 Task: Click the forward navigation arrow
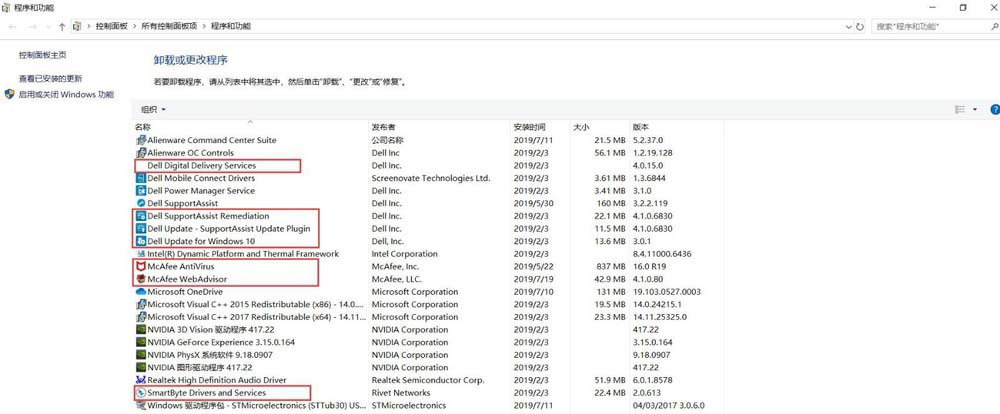point(33,27)
